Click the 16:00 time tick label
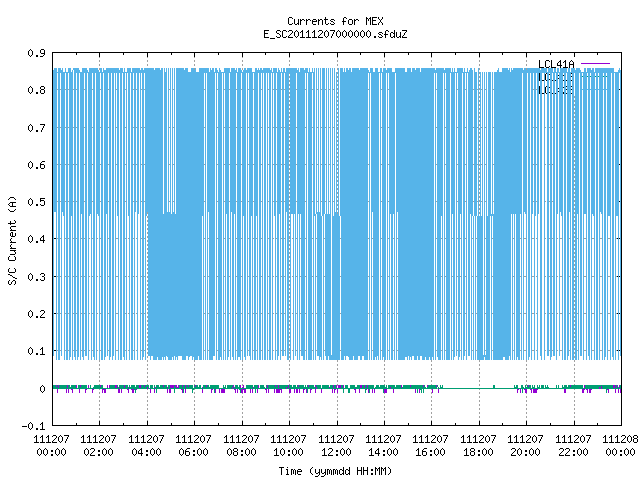Viewport: 640px width, 480px height. [430, 452]
